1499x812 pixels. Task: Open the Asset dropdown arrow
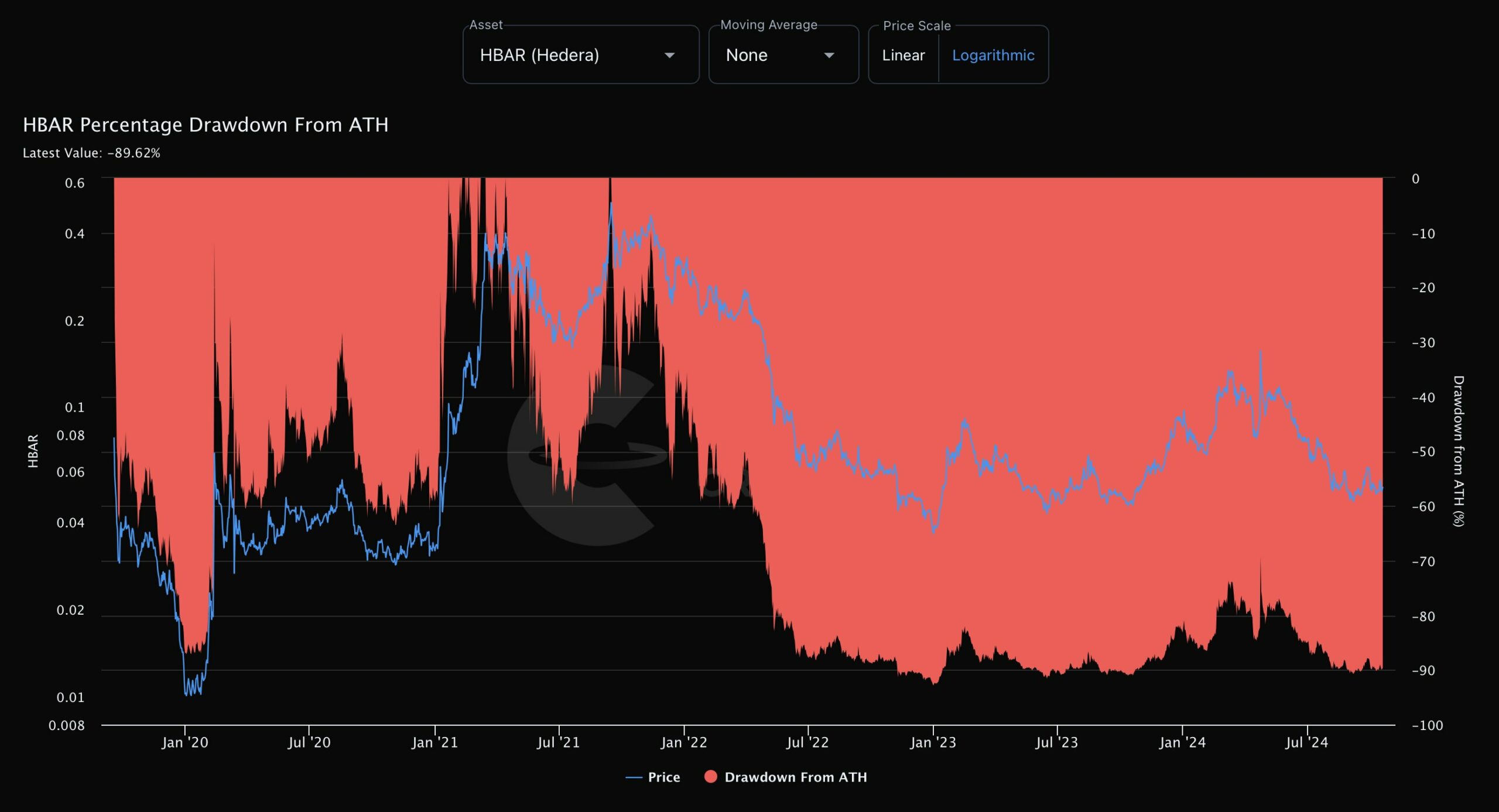tap(669, 55)
